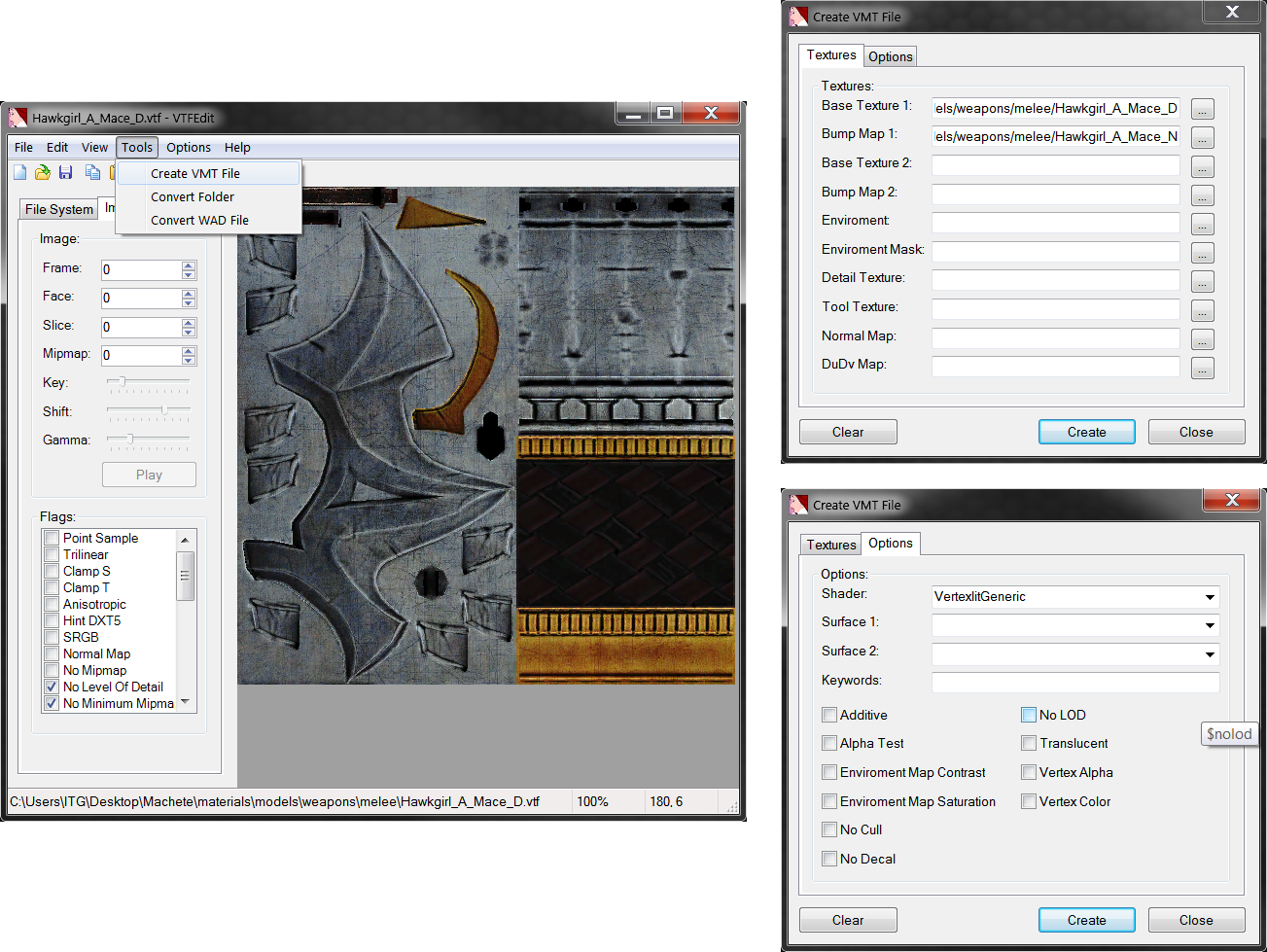Browse for Enviroment Mask file
The width and height of the screenshot is (1267, 952).
point(1203,254)
